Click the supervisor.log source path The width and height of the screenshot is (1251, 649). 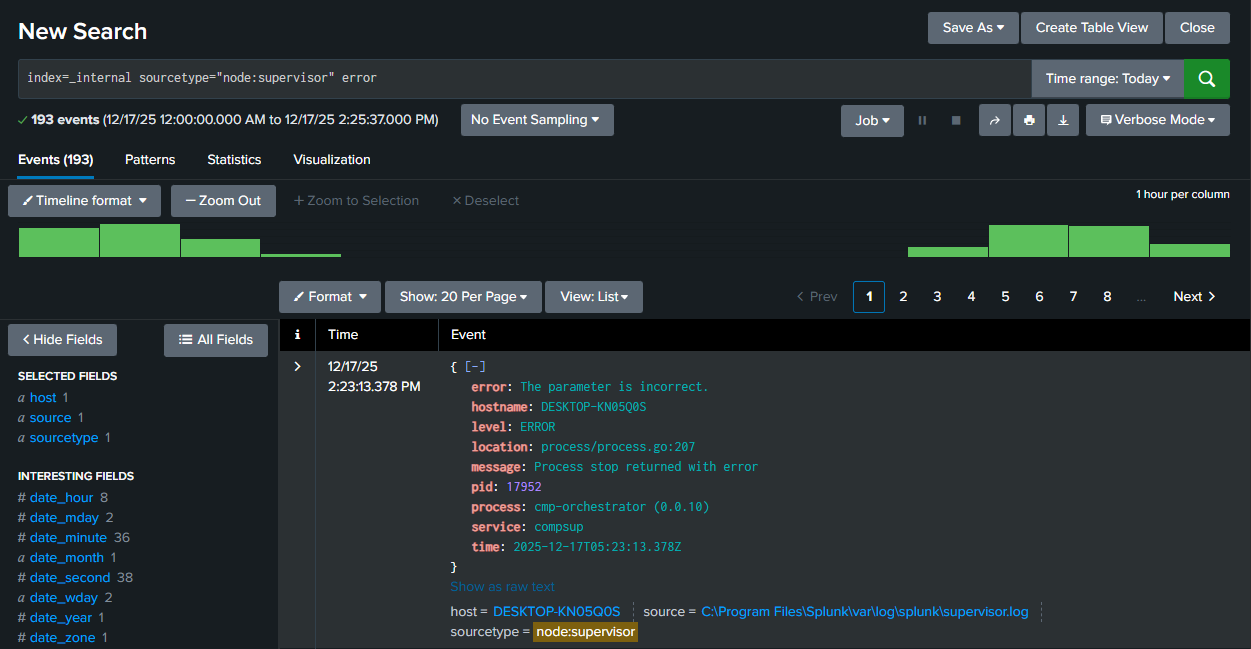864,612
